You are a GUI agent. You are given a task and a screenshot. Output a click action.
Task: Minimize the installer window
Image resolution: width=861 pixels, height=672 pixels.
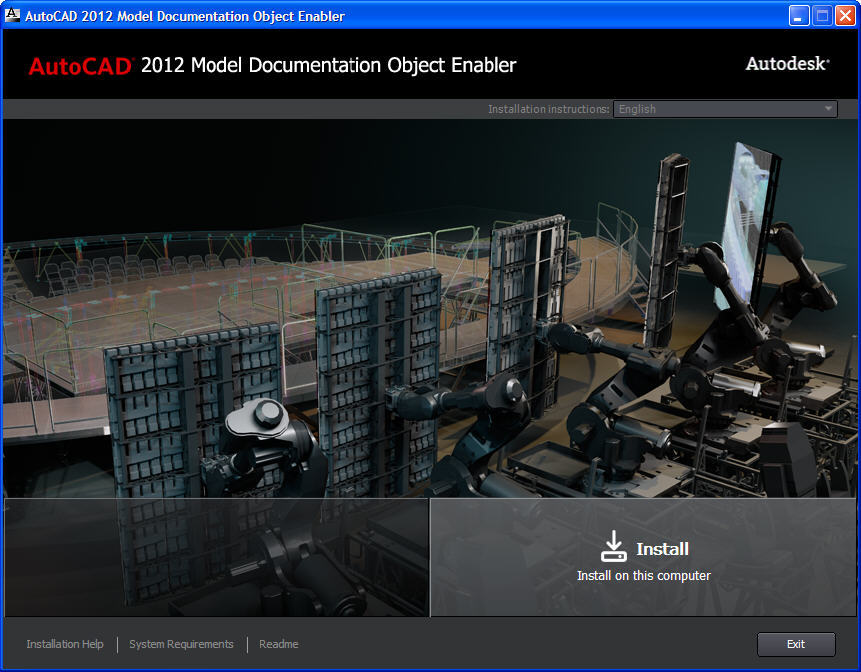(799, 15)
